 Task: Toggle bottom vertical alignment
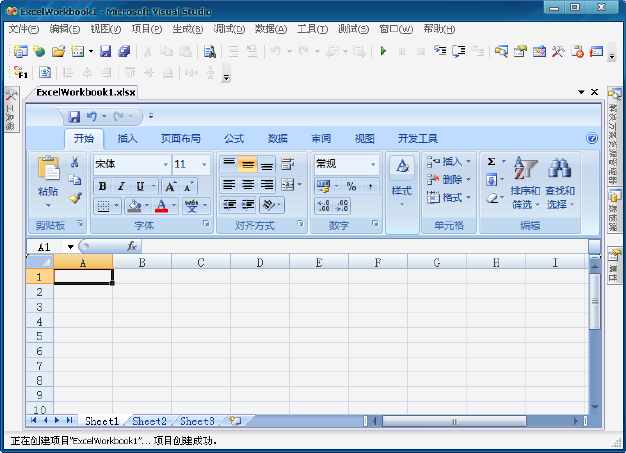click(x=267, y=164)
